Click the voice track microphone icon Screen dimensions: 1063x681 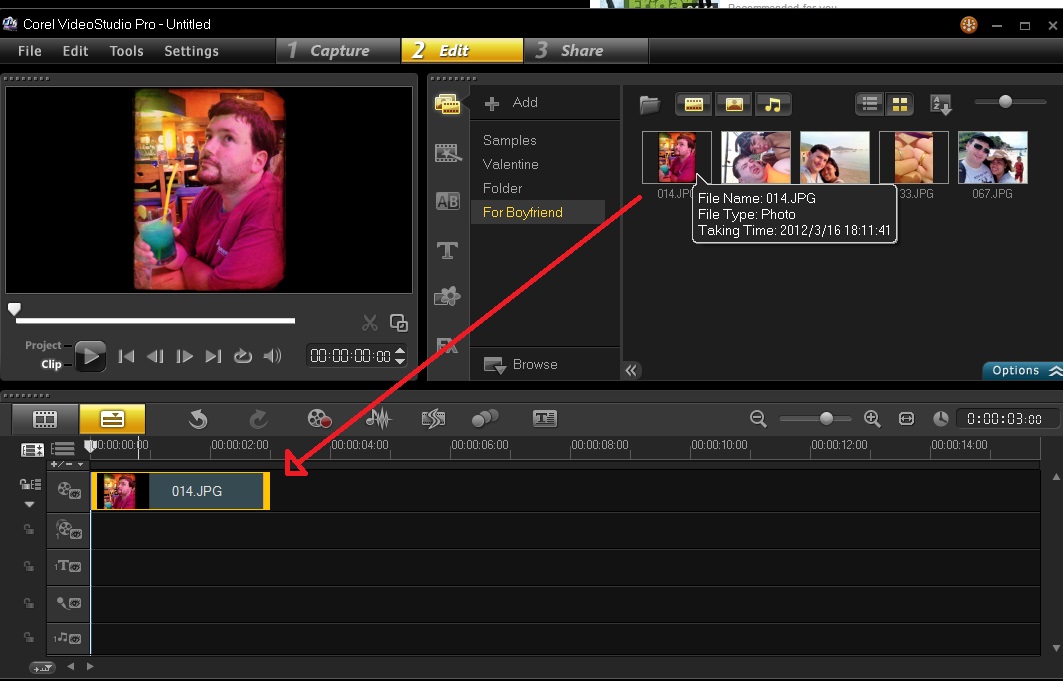pyautogui.click(x=68, y=602)
